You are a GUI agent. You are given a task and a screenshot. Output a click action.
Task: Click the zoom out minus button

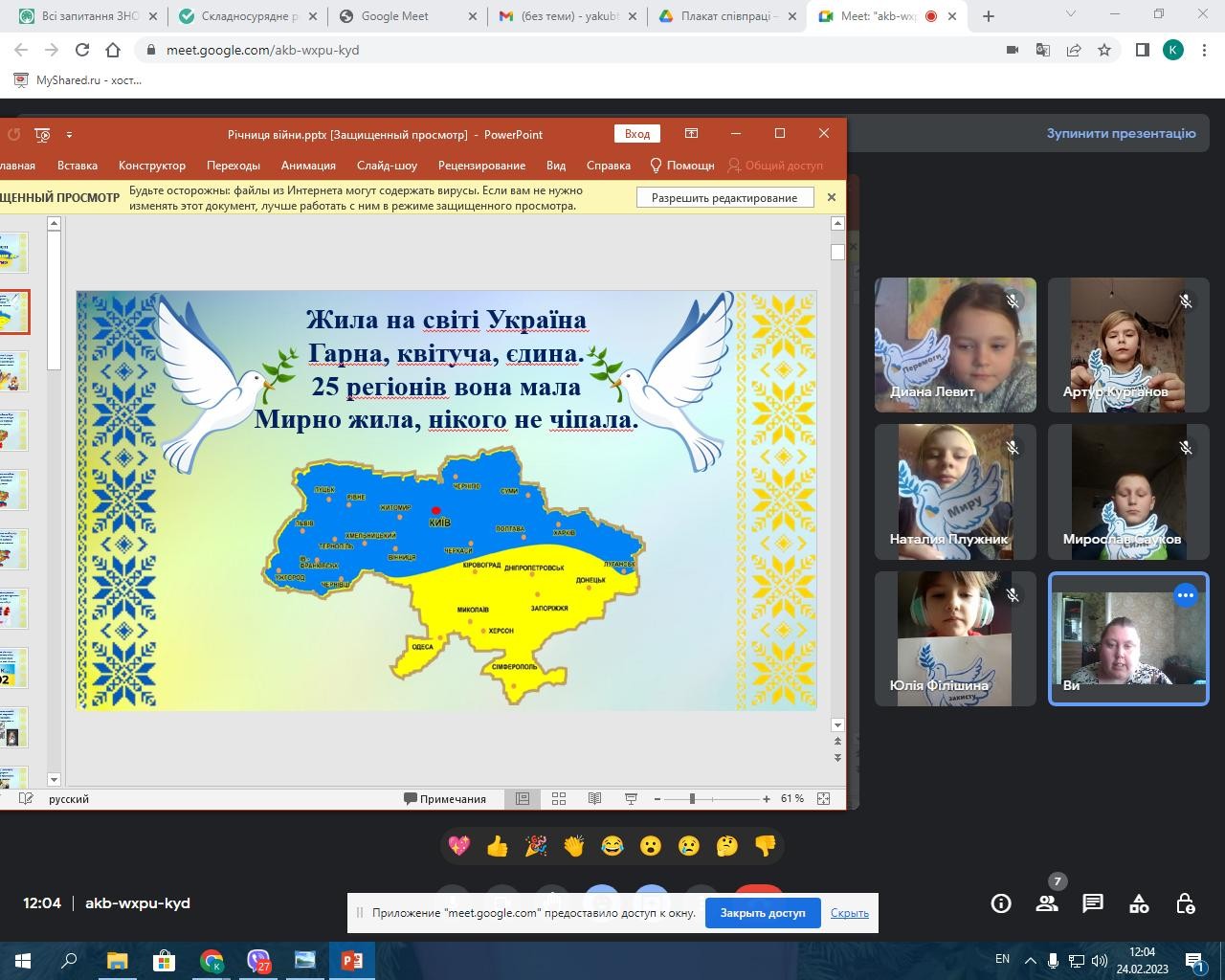[657, 798]
